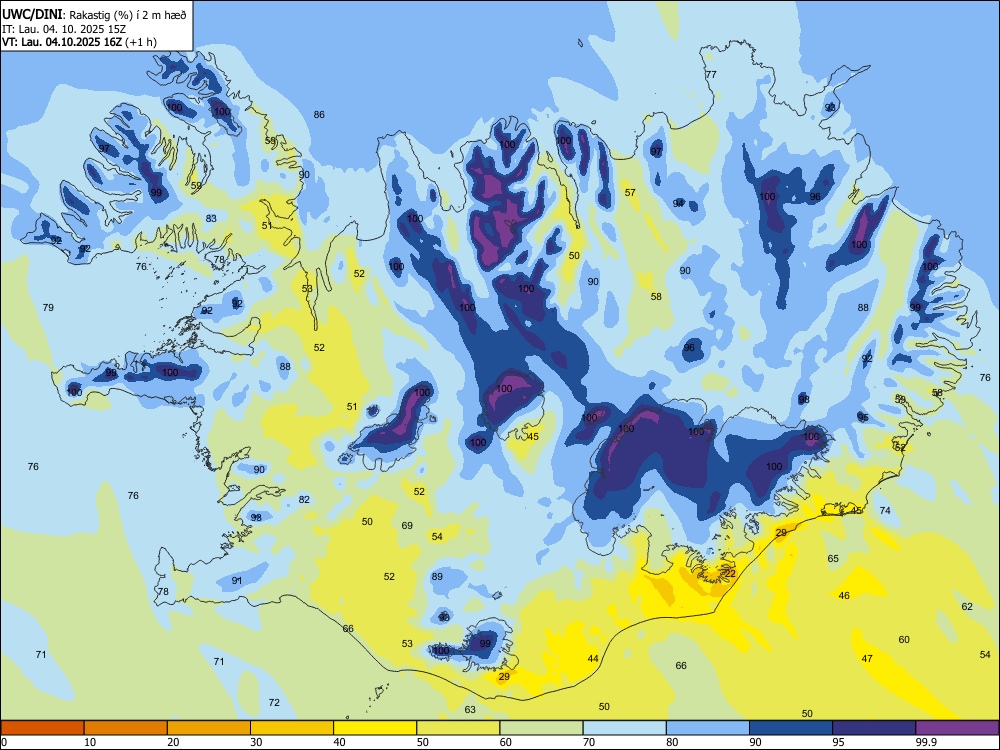
Task: Click the 0–10 dark orange legend swatch
Action: pyautogui.click(x=42, y=728)
